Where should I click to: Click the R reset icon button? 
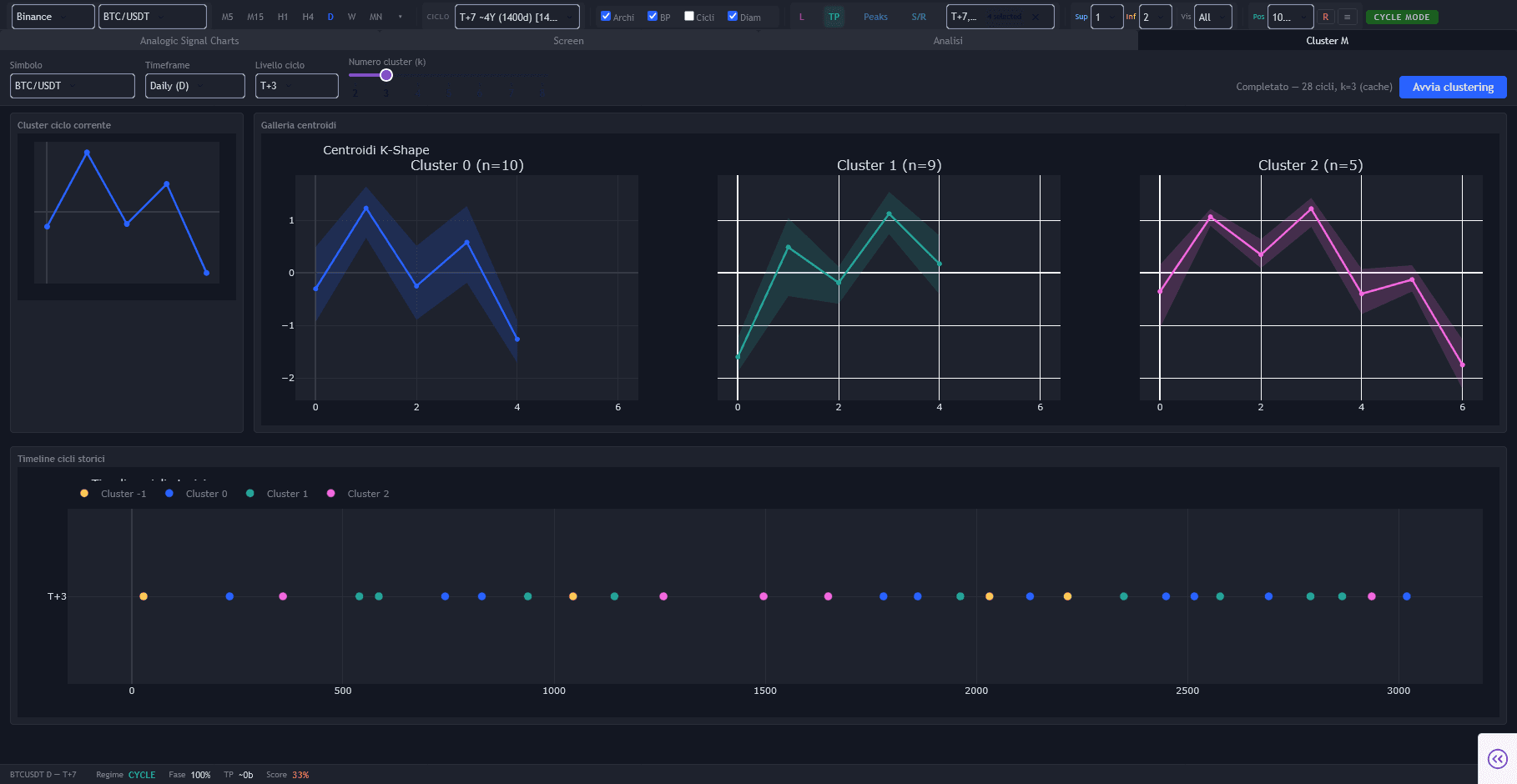click(x=1325, y=17)
